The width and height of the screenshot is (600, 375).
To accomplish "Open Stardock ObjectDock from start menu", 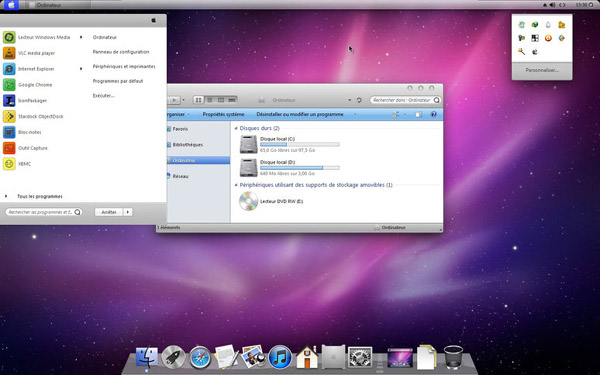I will pos(33,116).
